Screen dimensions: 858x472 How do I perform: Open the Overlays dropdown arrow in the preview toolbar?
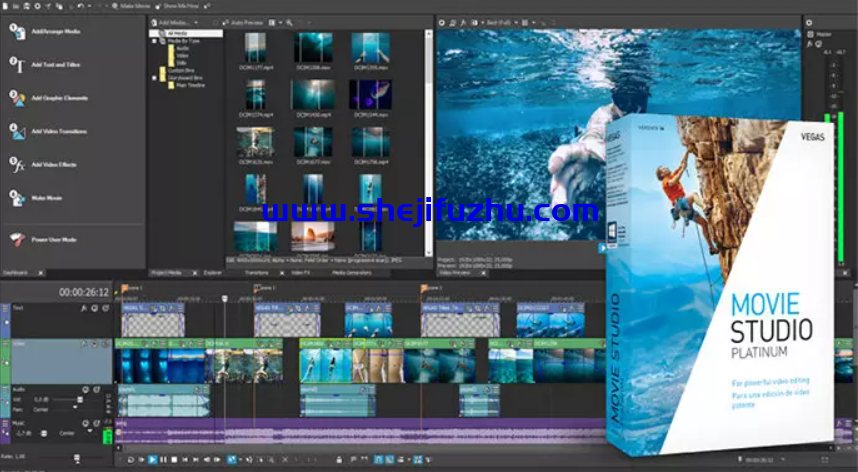534,22
